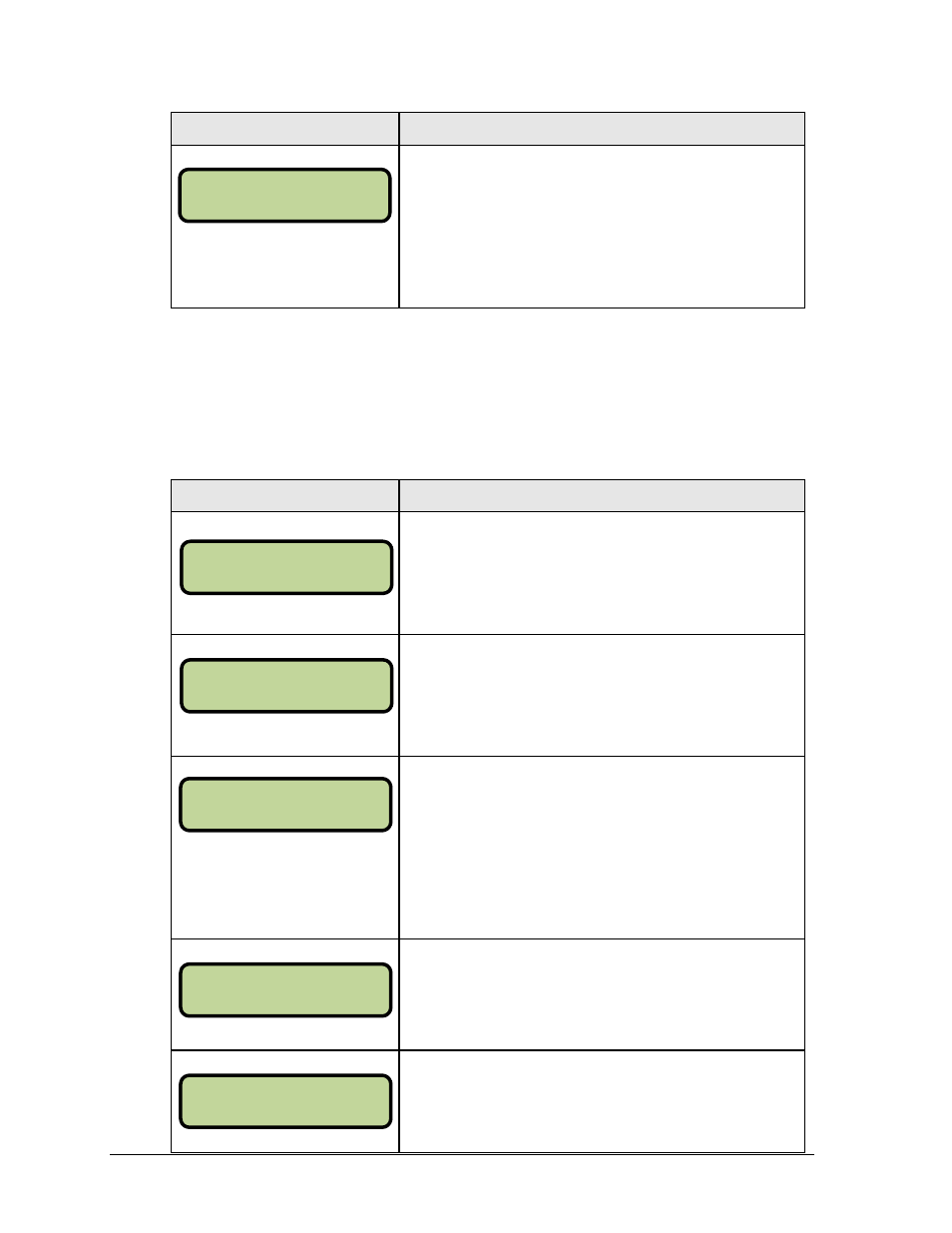Select the first green display box of the lower table
Screen dimensions: 952x1233
(286, 567)
